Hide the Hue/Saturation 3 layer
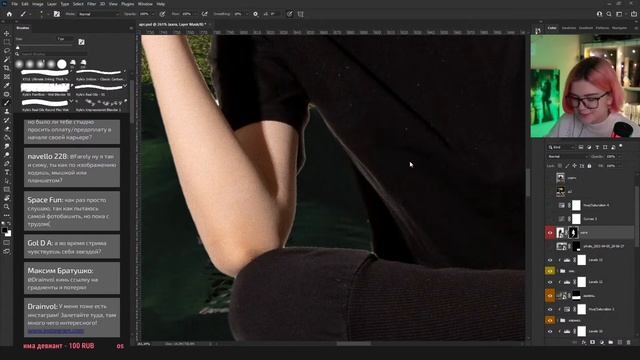The height and width of the screenshot is (360, 640). pyautogui.click(x=550, y=309)
